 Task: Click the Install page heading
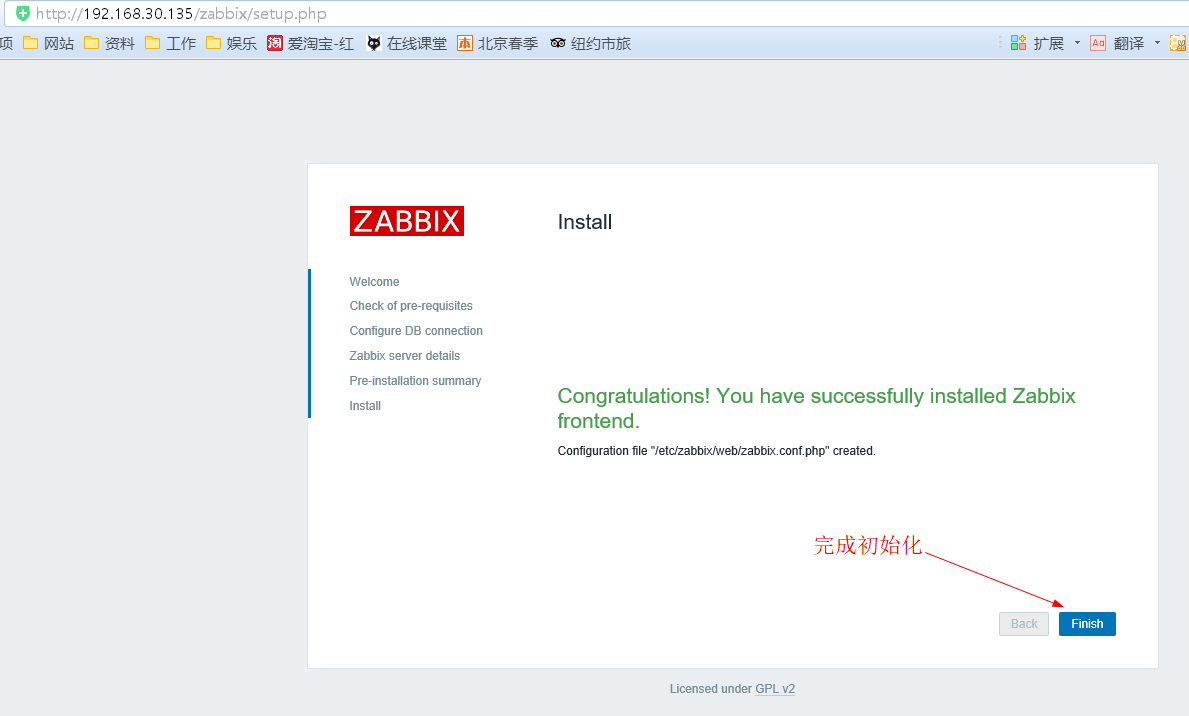click(x=585, y=221)
